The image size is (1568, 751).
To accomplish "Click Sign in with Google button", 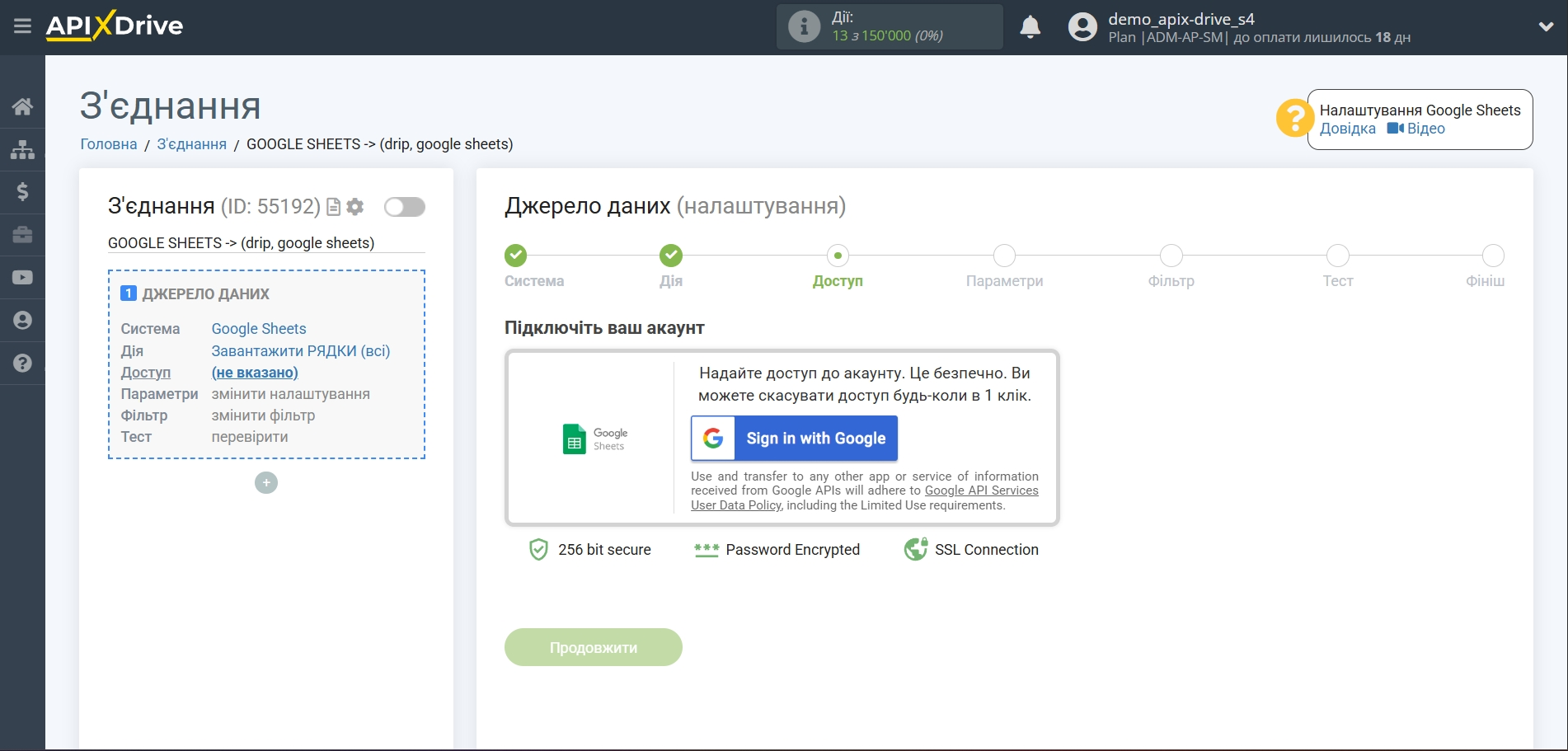I will pyautogui.click(x=794, y=439).
